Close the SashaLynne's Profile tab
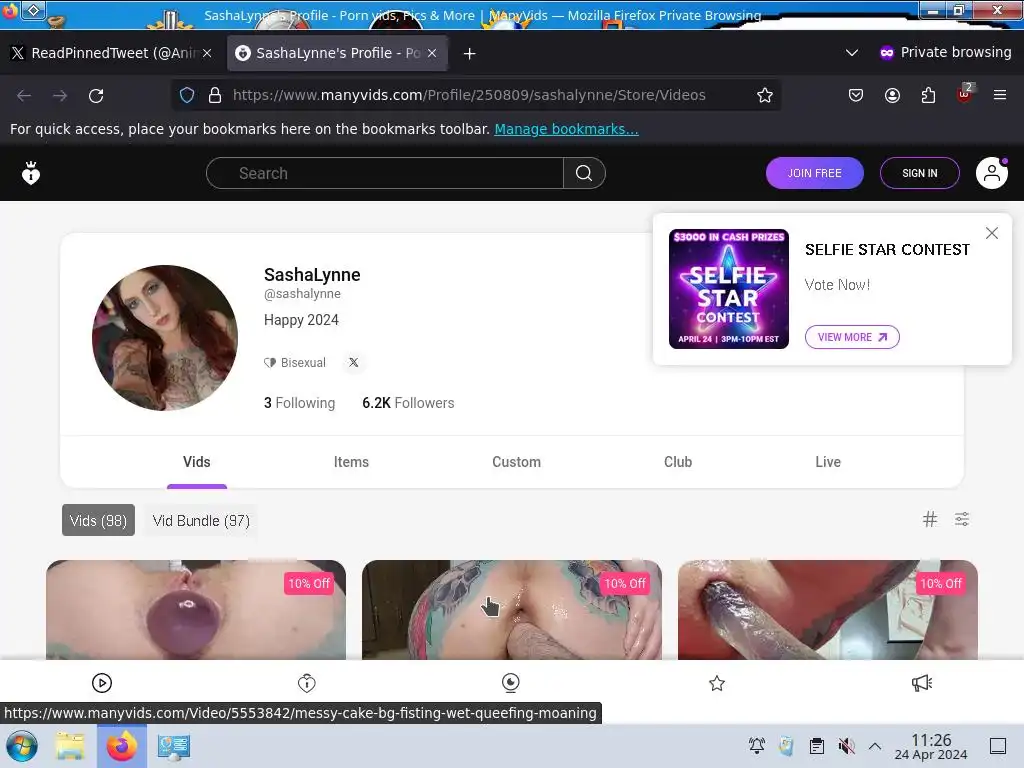Viewport: 1024px width, 768px height. click(432, 53)
